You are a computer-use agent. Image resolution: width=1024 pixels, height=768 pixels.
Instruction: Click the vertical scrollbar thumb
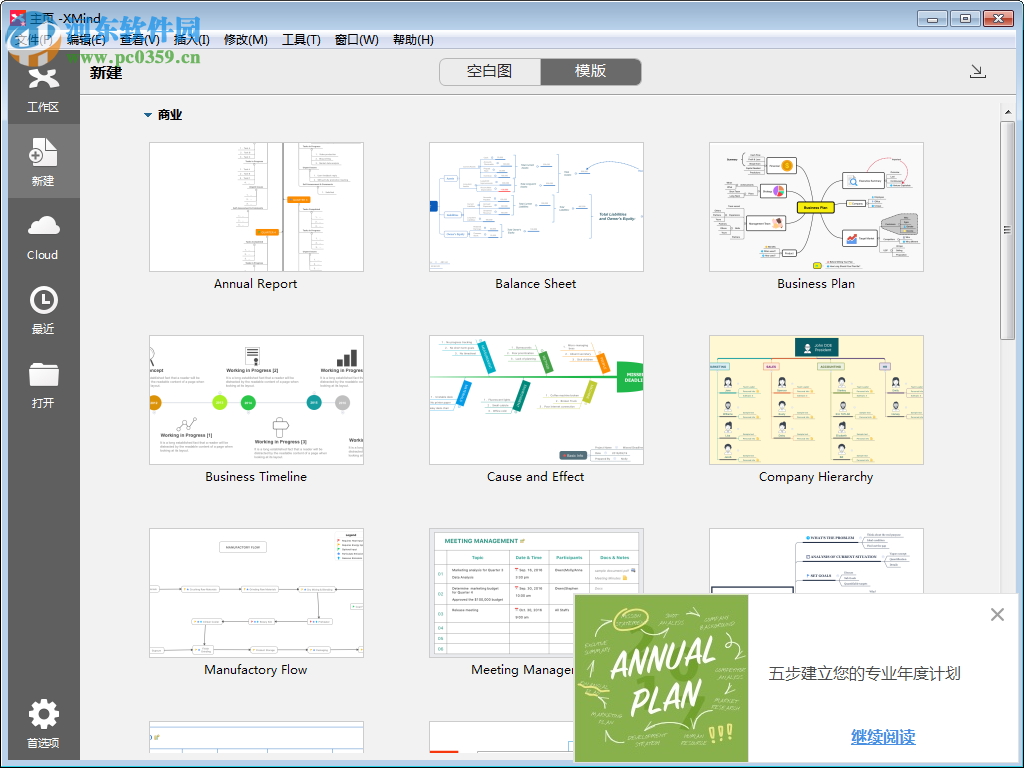click(x=1008, y=230)
